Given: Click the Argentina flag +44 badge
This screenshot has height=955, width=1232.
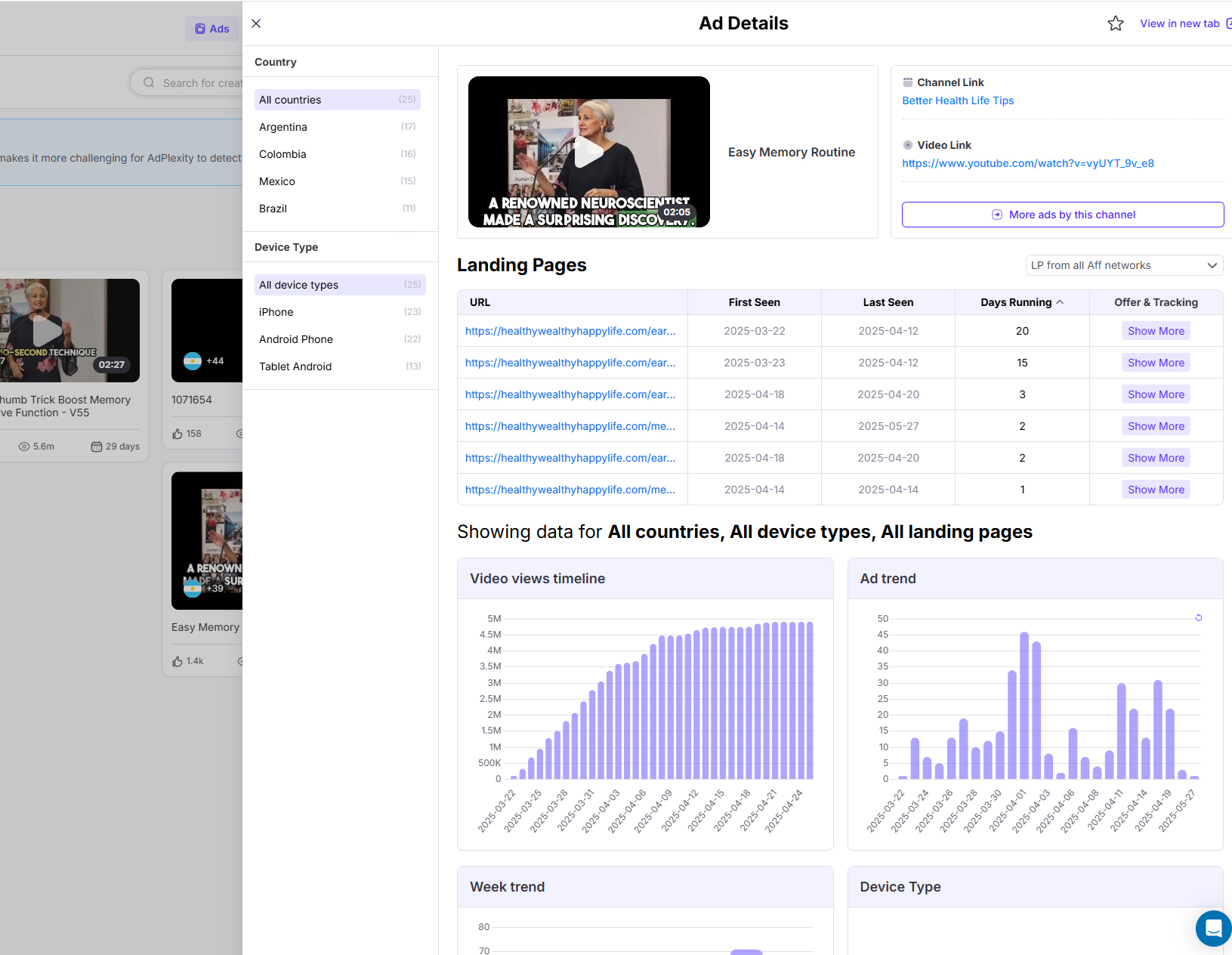Looking at the screenshot, I should coord(204,361).
